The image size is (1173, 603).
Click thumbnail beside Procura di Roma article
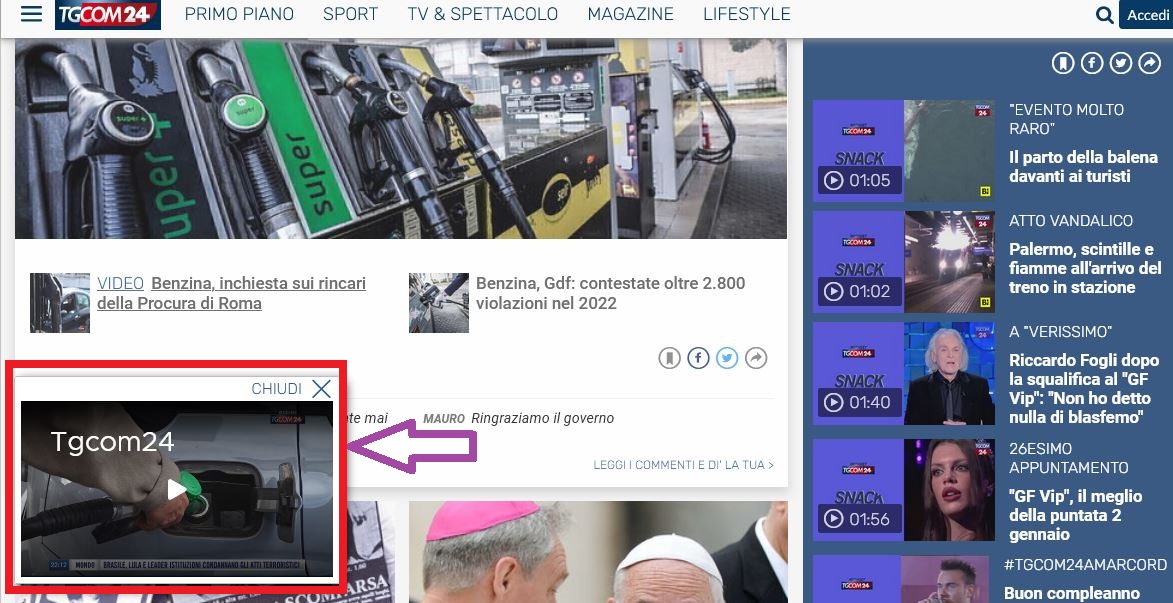60,303
